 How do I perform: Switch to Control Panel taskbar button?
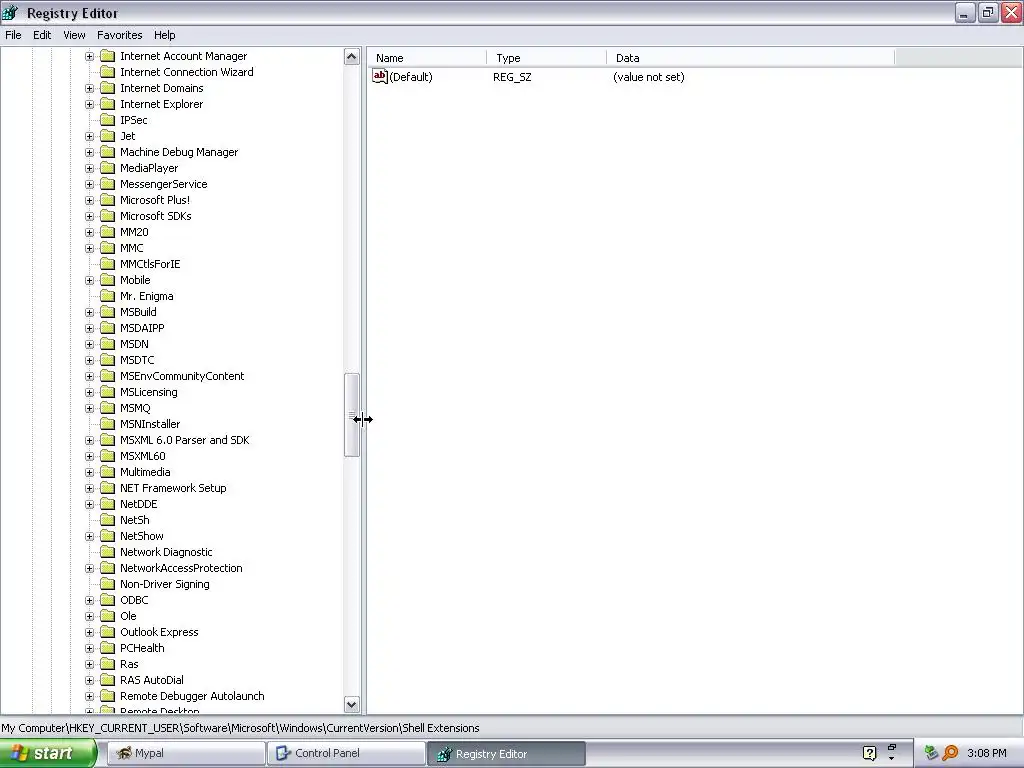pos(346,753)
